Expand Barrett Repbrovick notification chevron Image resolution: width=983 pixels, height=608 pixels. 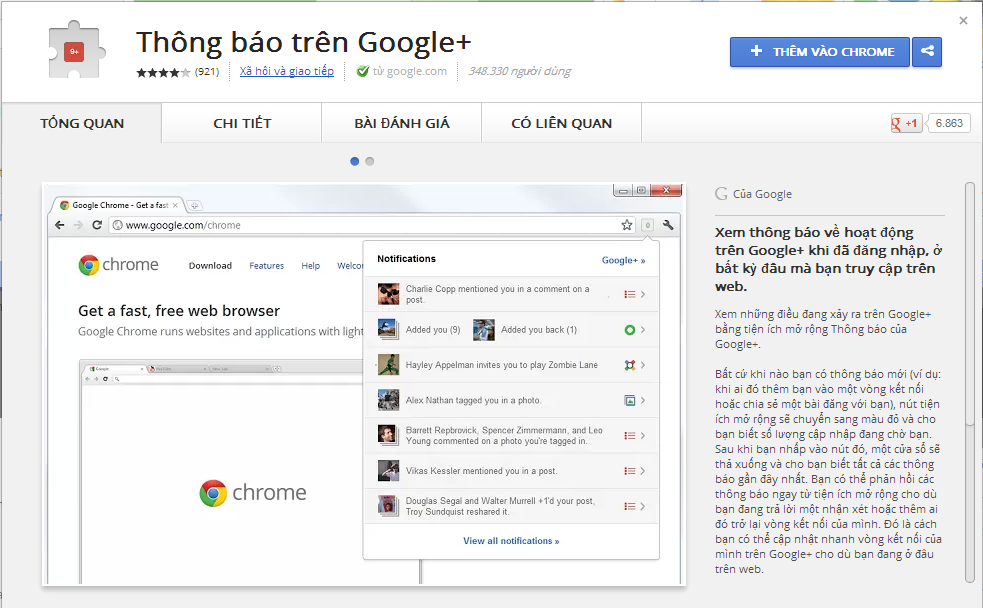tap(643, 436)
